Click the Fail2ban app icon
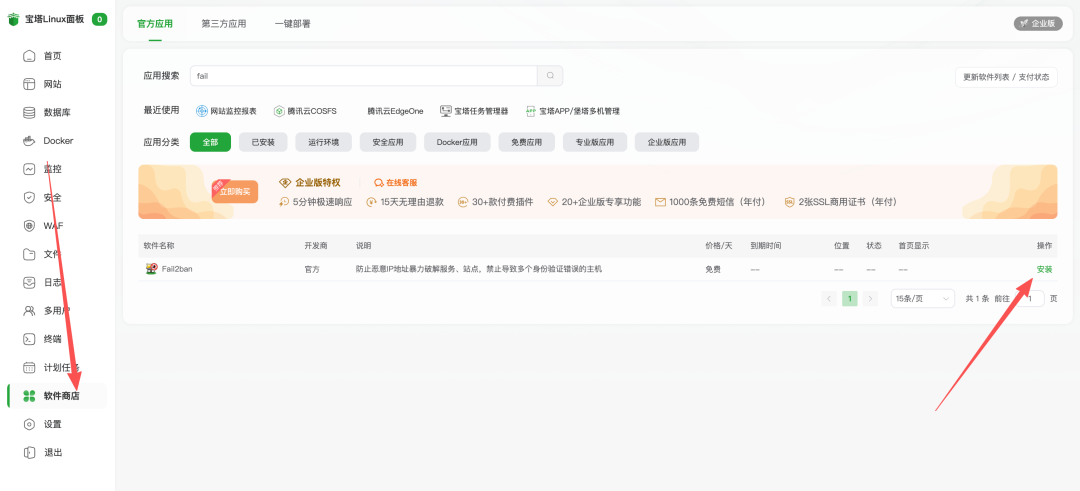Screen dimensions: 1080x491 pos(151,269)
